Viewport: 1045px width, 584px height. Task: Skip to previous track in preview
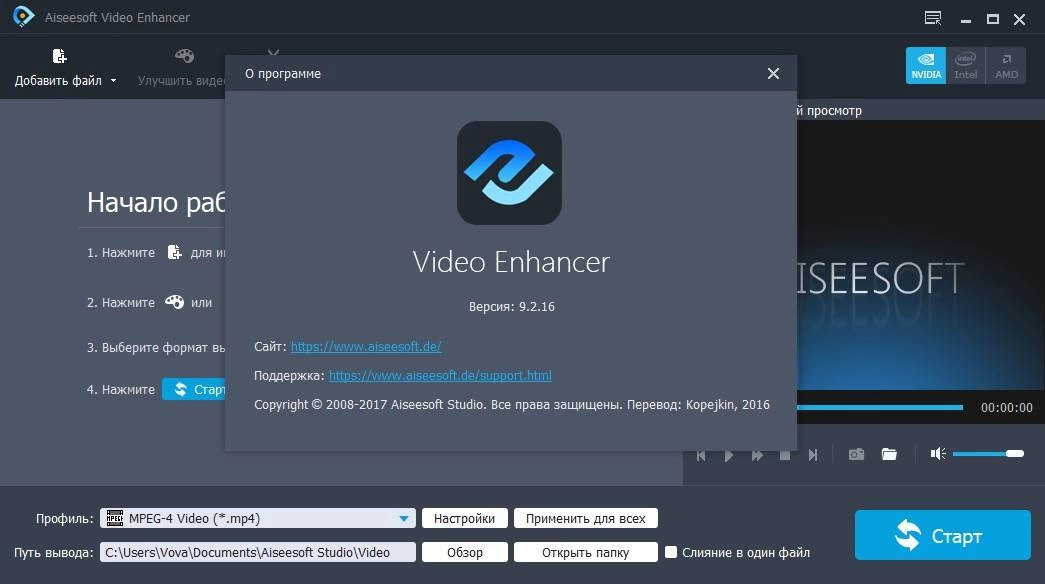pyautogui.click(x=701, y=455)
